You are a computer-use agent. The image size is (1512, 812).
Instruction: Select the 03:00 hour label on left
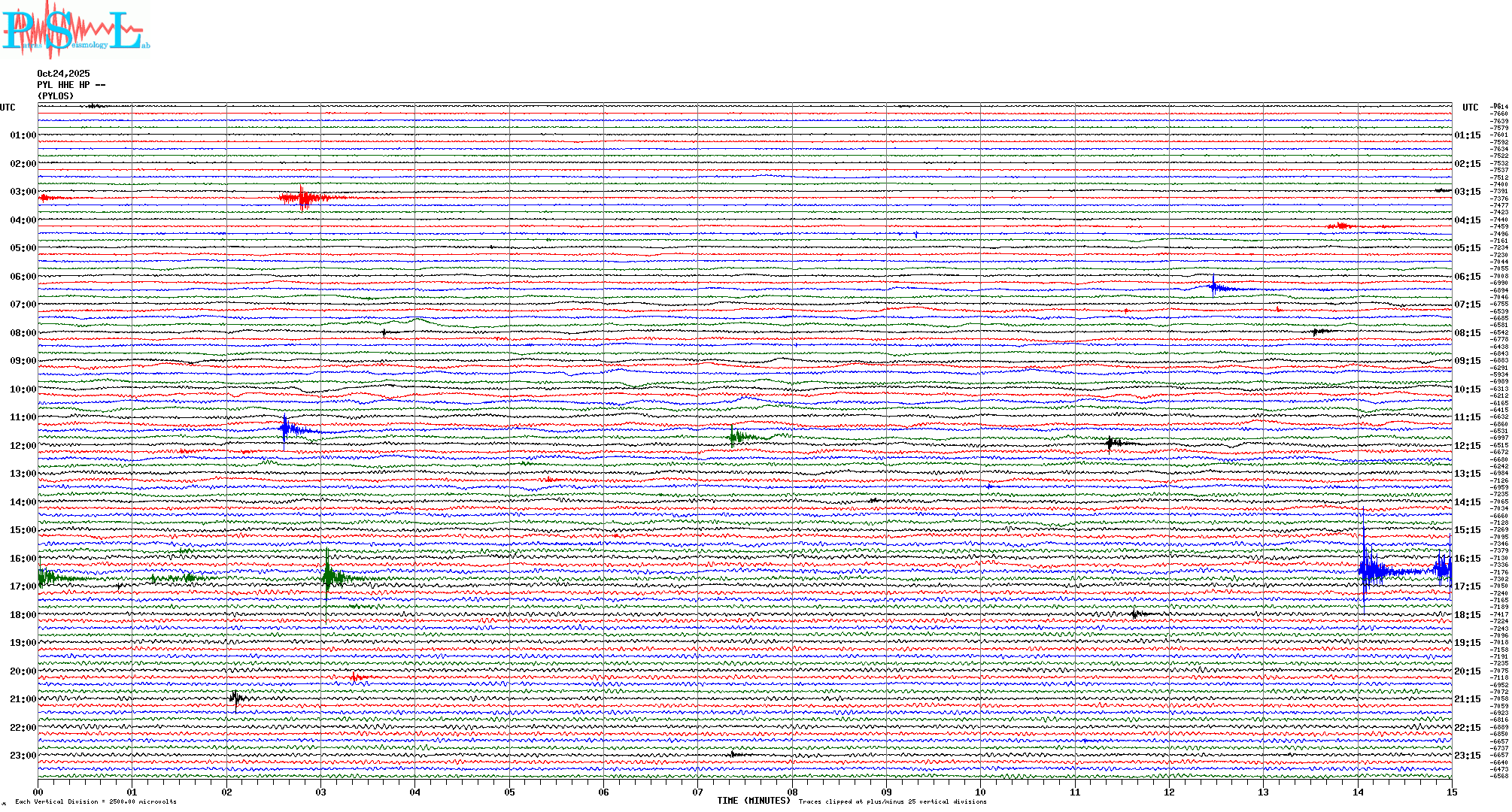(x=23, y=192)
